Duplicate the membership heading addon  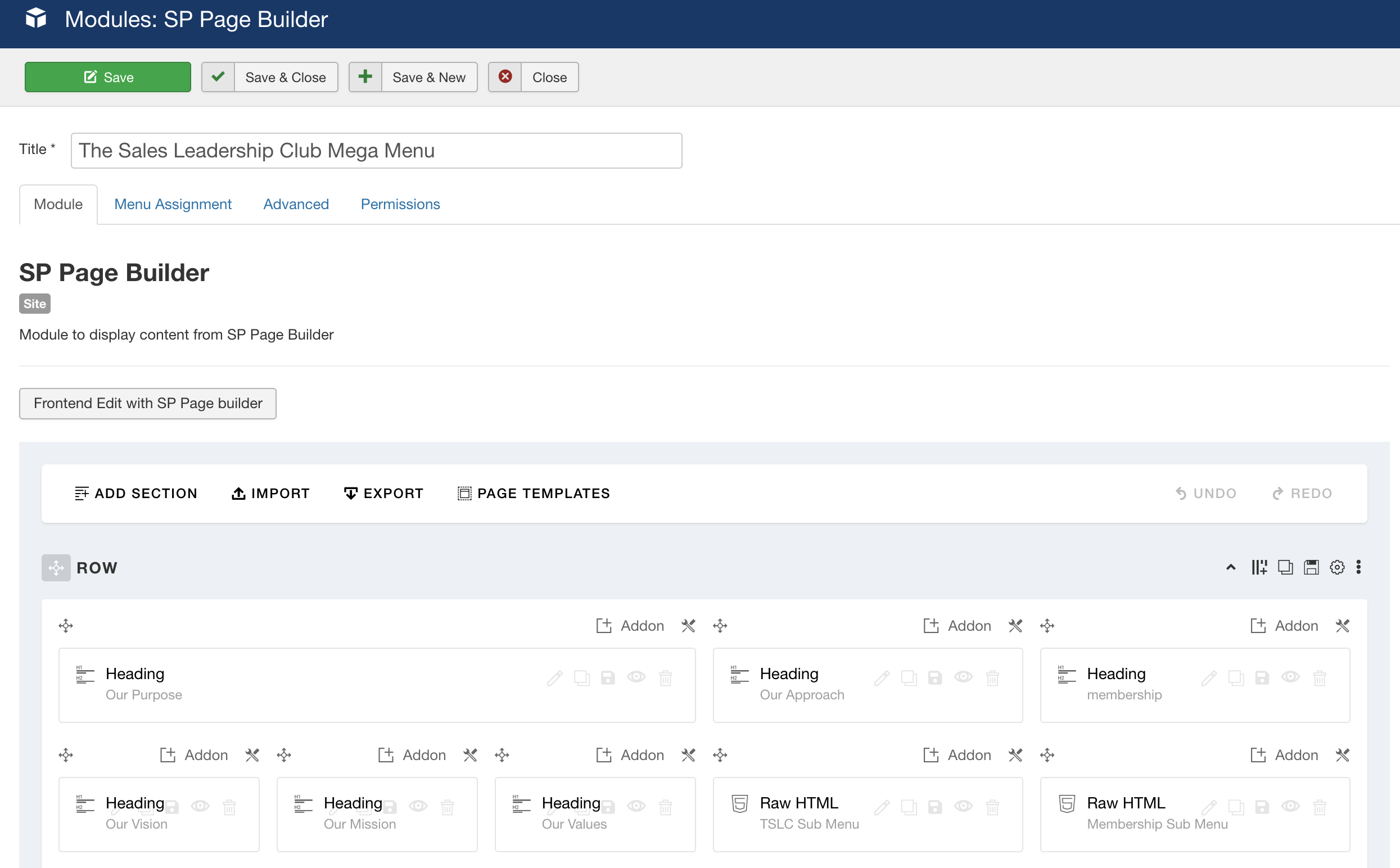1236,678
